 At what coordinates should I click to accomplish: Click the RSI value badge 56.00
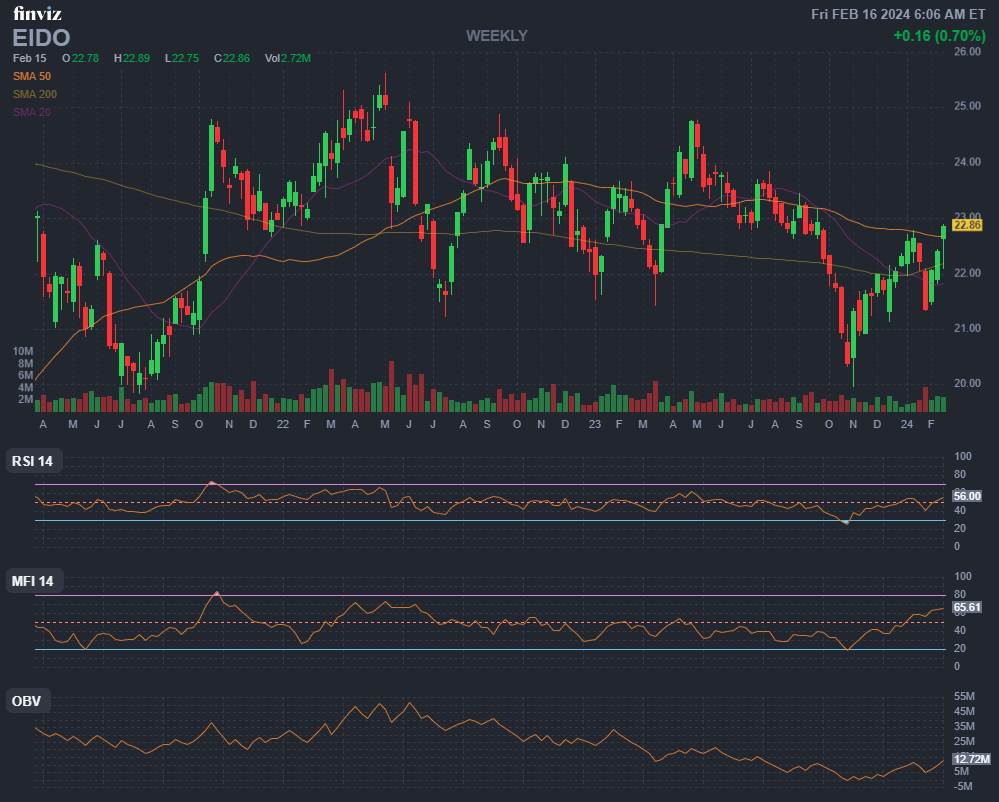[967, 496]
